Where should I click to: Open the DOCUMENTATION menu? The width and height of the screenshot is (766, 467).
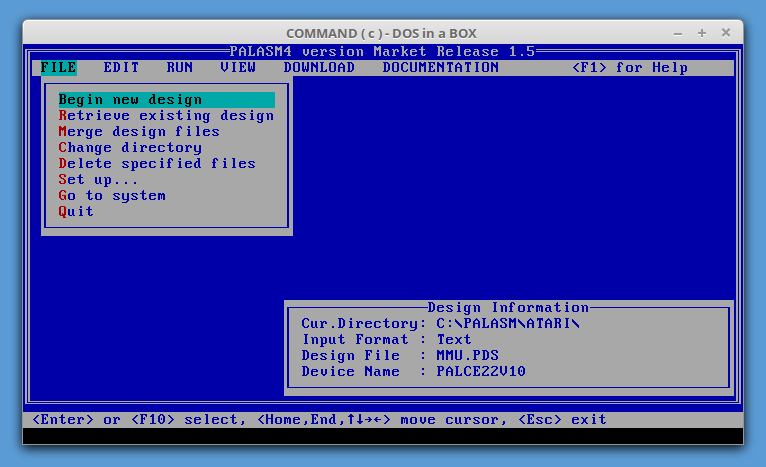coord(440,68)
